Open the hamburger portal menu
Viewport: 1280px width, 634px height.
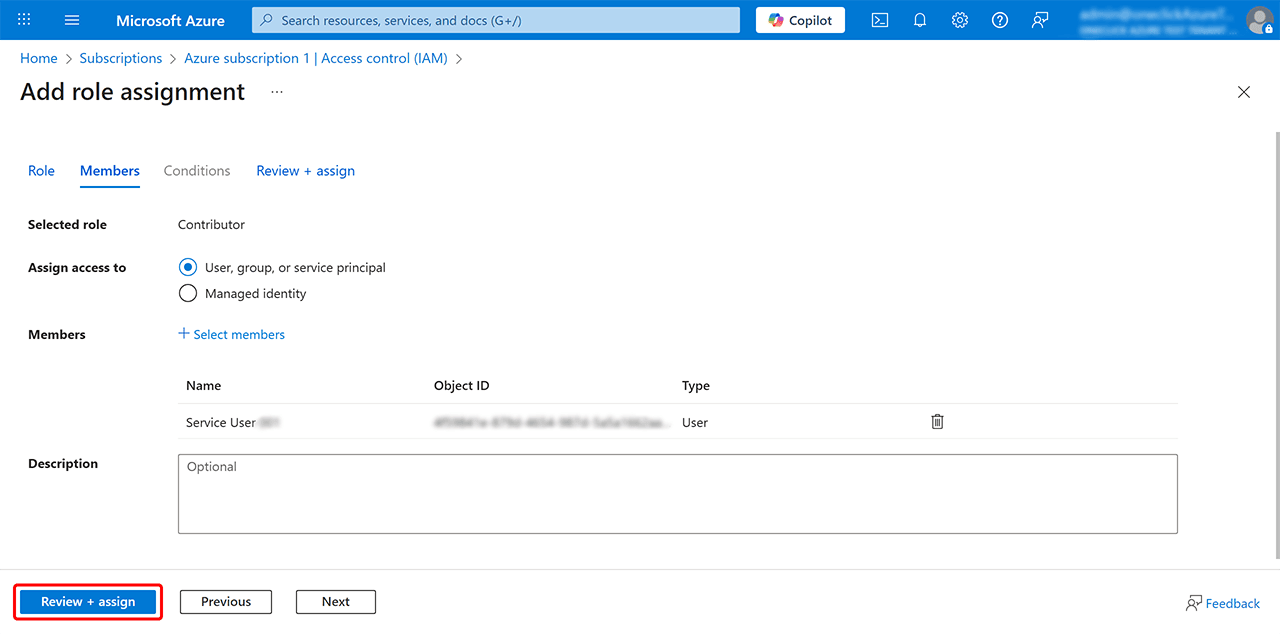[72, 20]
